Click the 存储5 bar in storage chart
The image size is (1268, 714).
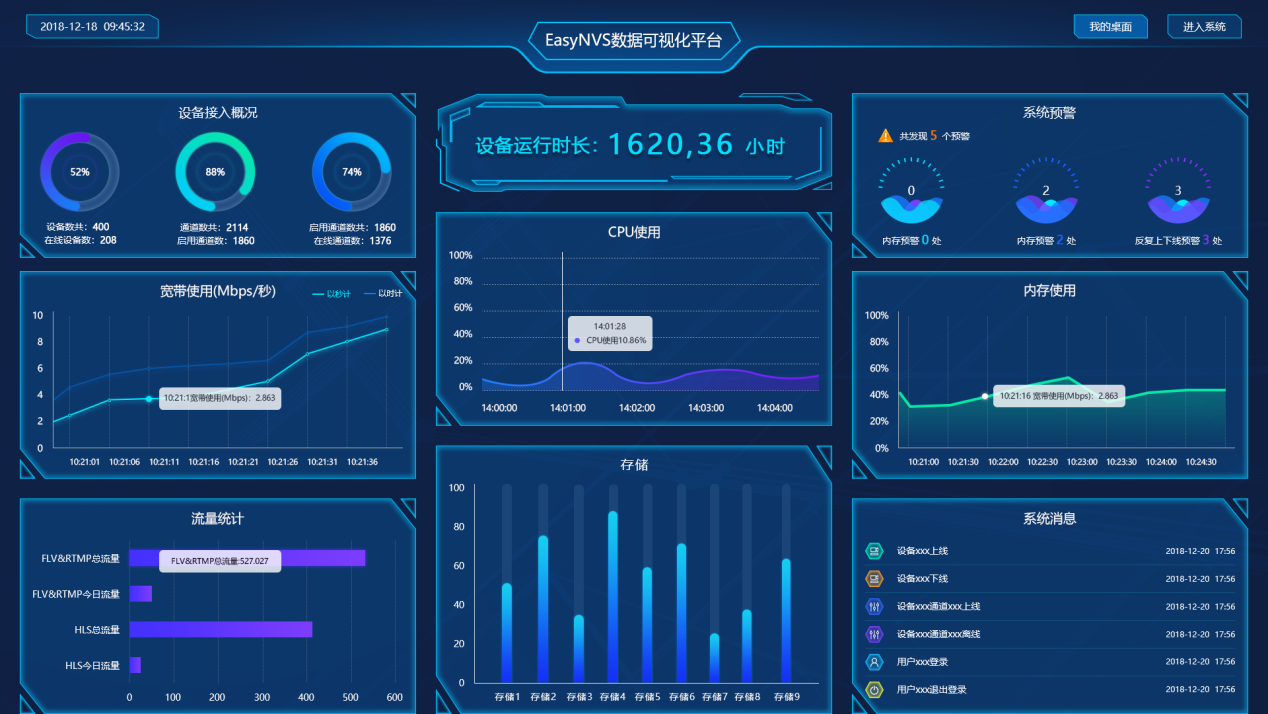pos(647,625)
